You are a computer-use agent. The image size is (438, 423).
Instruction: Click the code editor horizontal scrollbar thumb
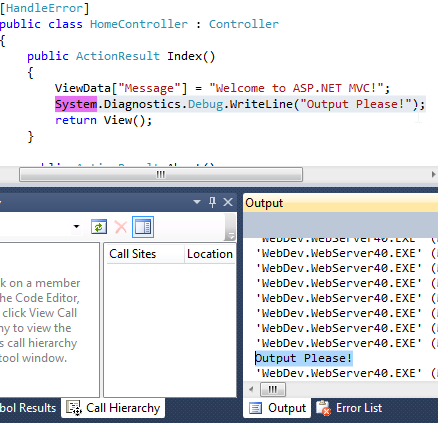coord(161,175)
